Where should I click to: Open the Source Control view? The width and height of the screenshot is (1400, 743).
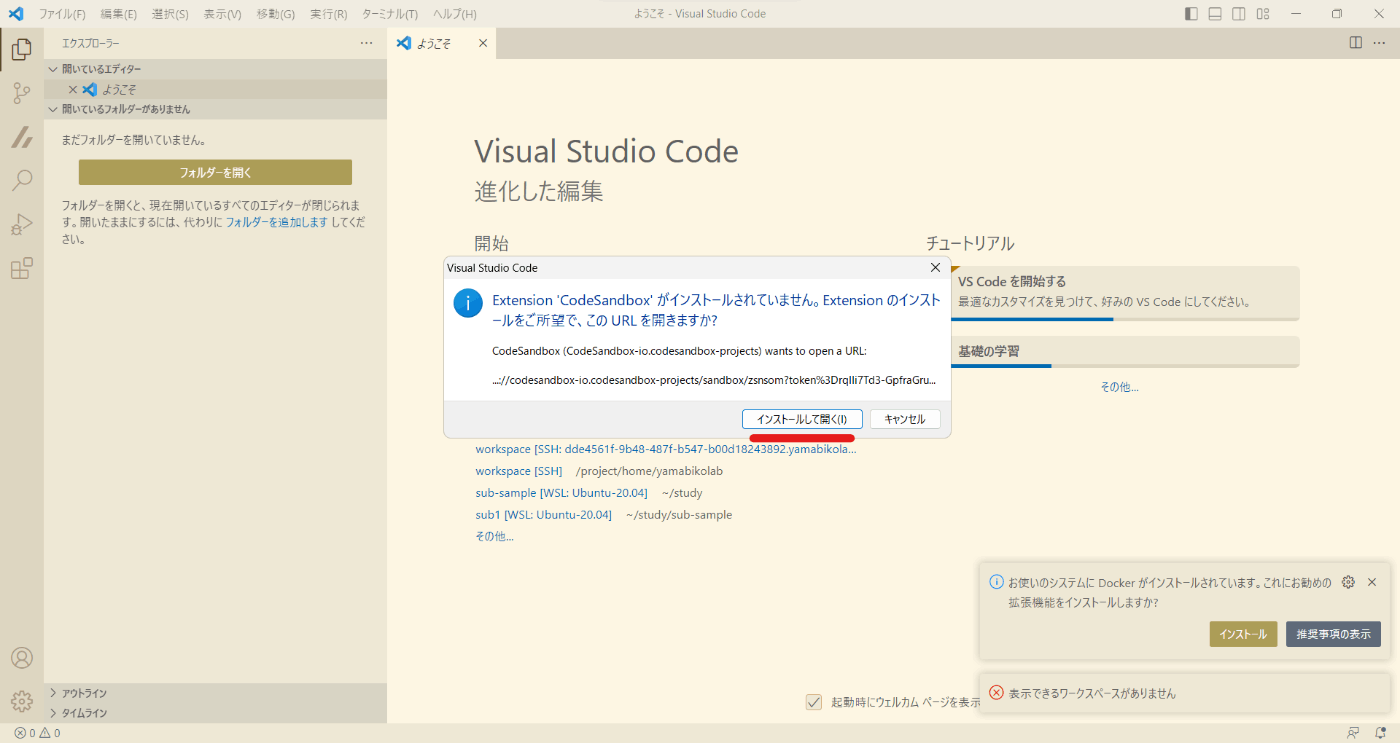[x=21, y=93]
